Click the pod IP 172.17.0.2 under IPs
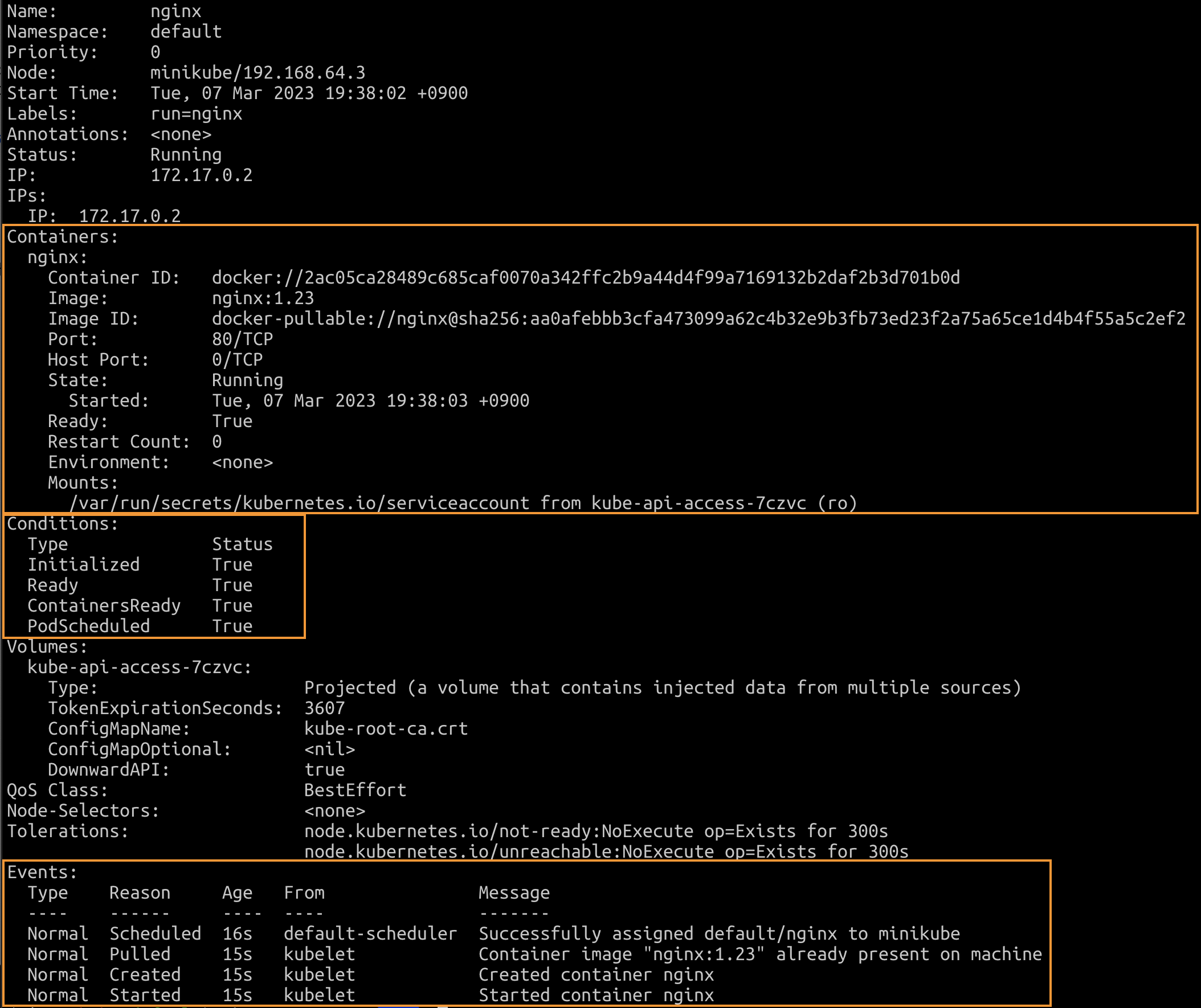 (x=129, y=216)
